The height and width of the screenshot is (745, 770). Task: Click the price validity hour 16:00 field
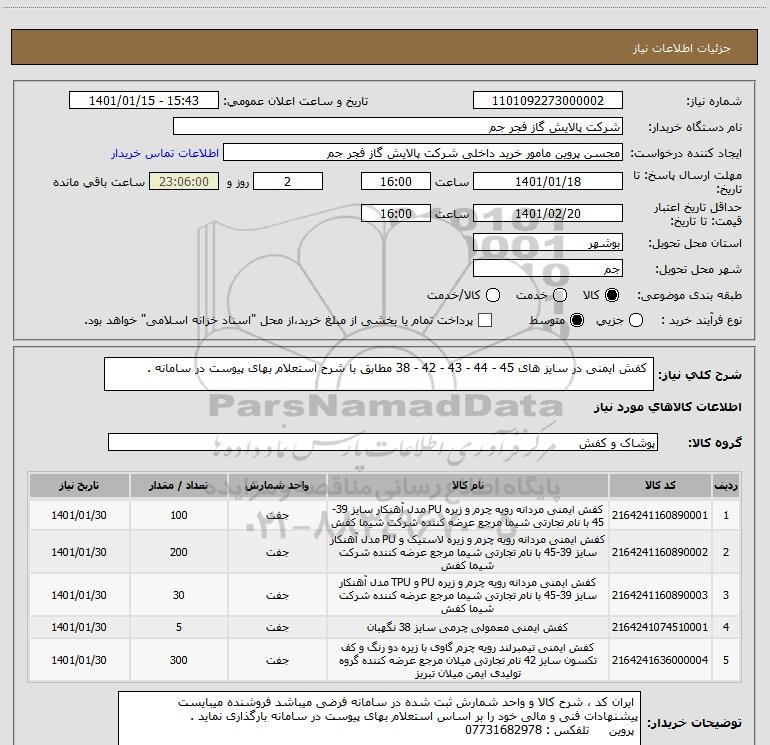pyautogui.click(x=396, y=214)
